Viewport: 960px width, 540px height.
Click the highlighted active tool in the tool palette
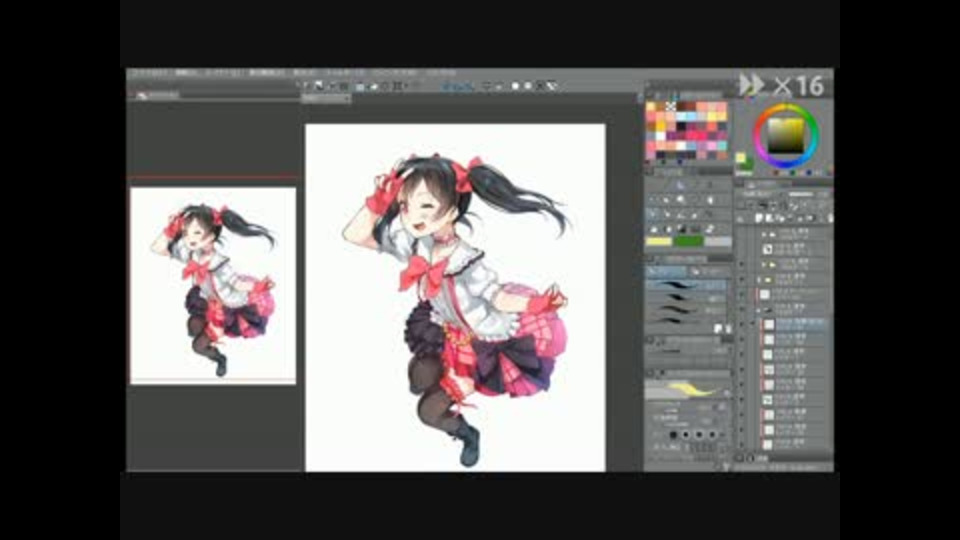point(653,214)
